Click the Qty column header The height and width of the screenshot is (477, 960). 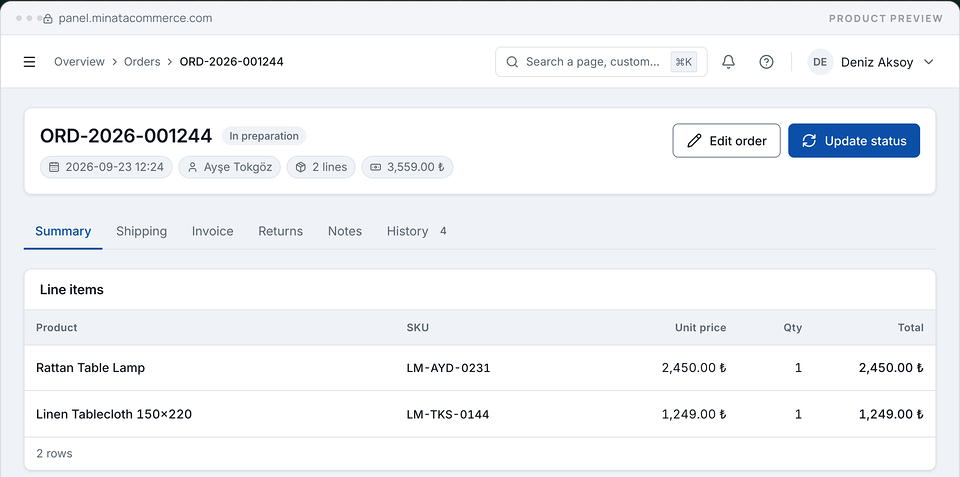(x=793, y=328)
